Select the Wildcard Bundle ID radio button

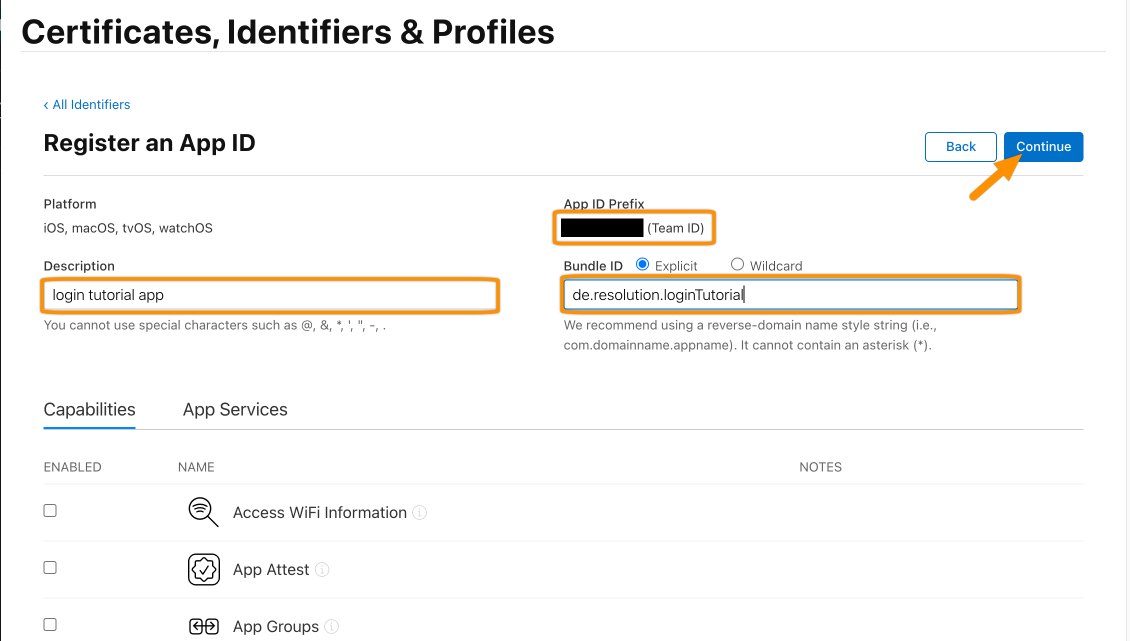737,265
